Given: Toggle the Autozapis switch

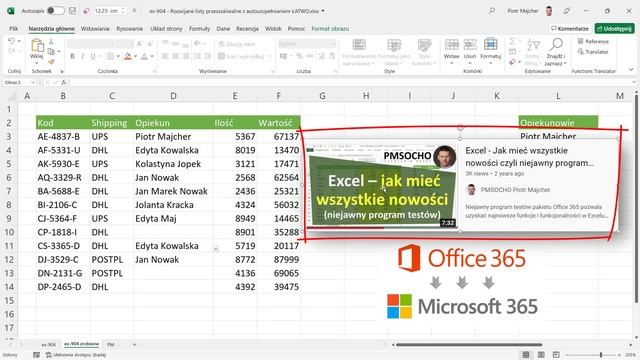Looking at the screenshot, I should coord(56,11).
